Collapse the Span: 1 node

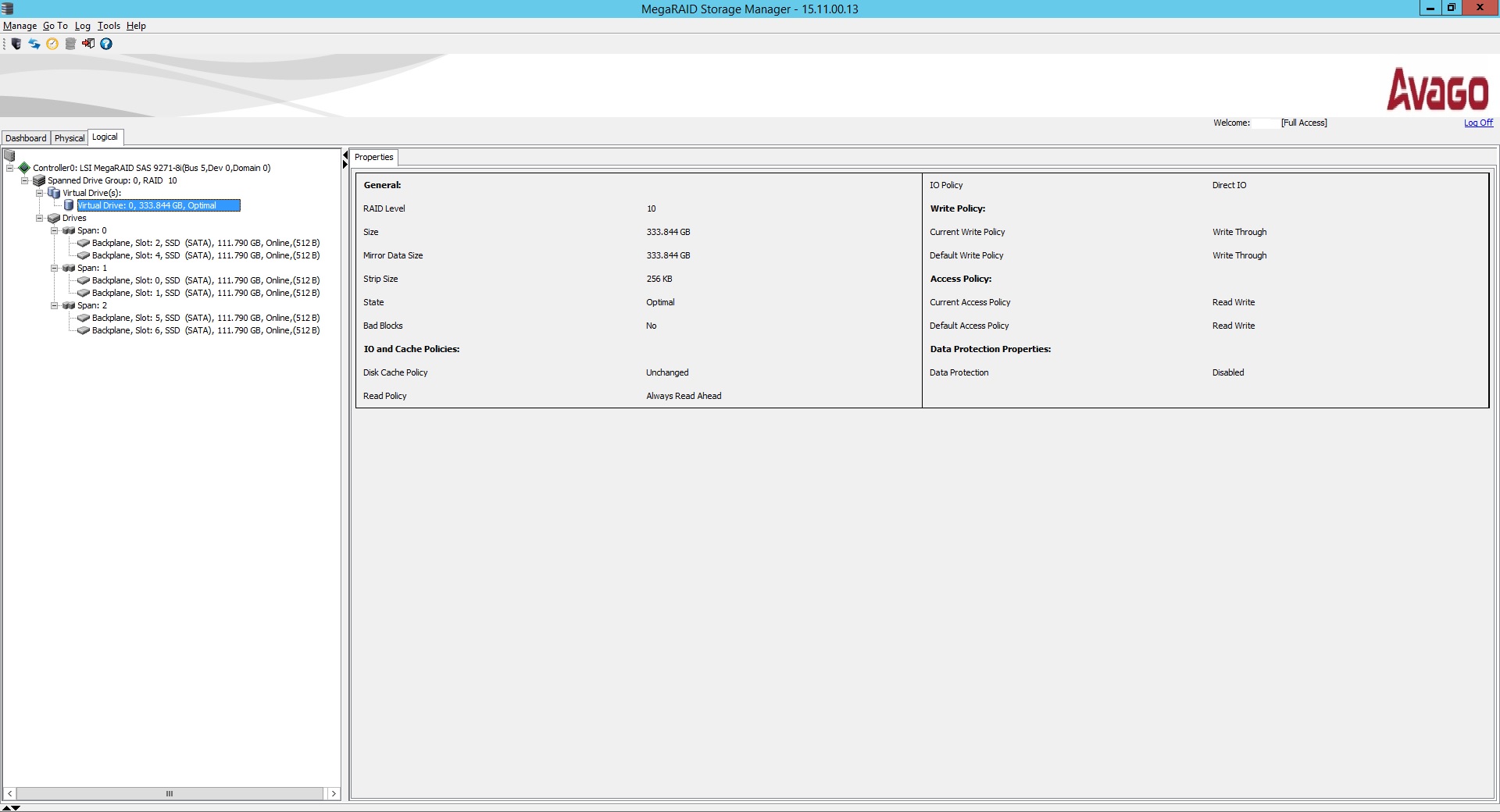coord(55,268)
